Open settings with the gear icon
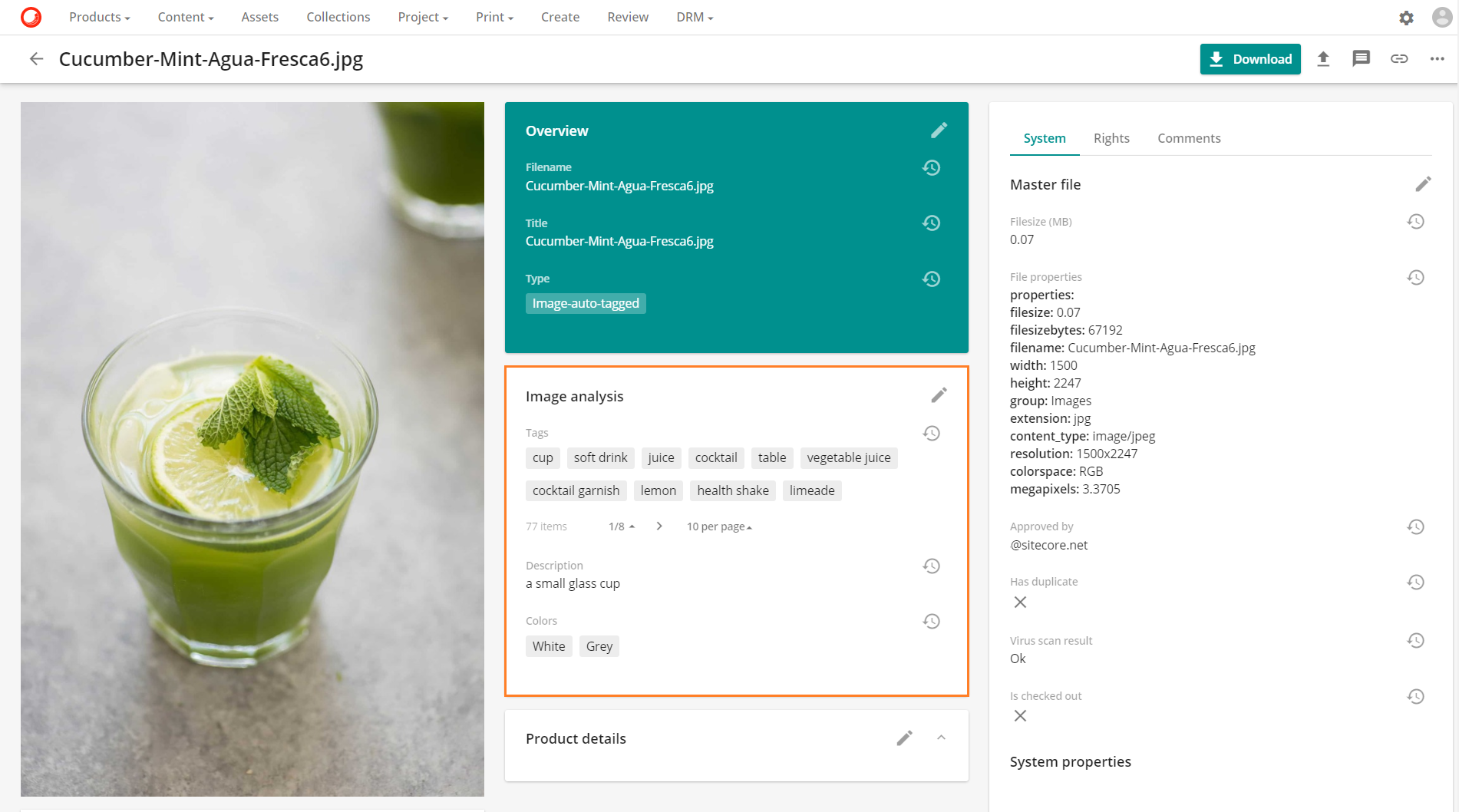The image size is (1459, 812). pos(1407,17)
